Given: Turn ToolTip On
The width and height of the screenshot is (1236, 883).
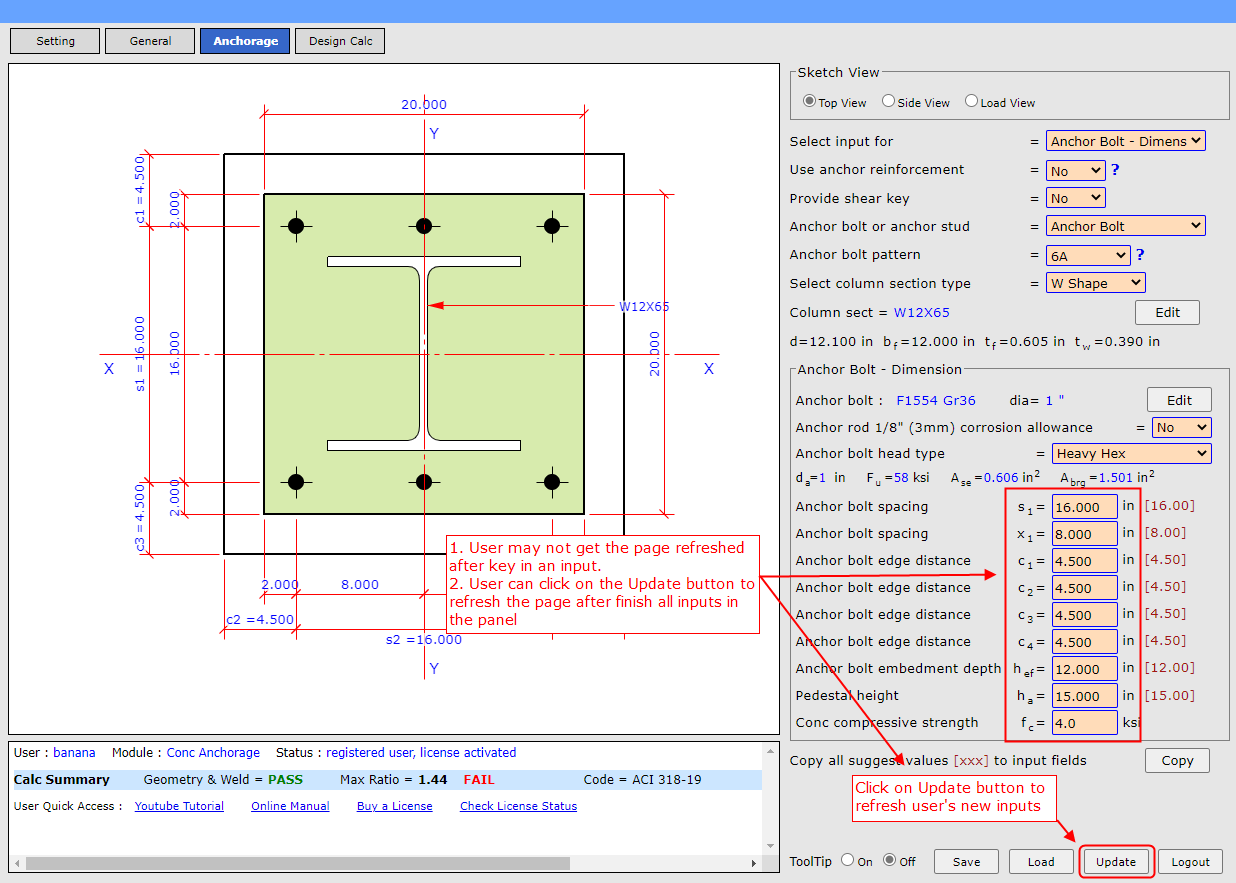Looking at the screenshot, I should click(847, 860).
